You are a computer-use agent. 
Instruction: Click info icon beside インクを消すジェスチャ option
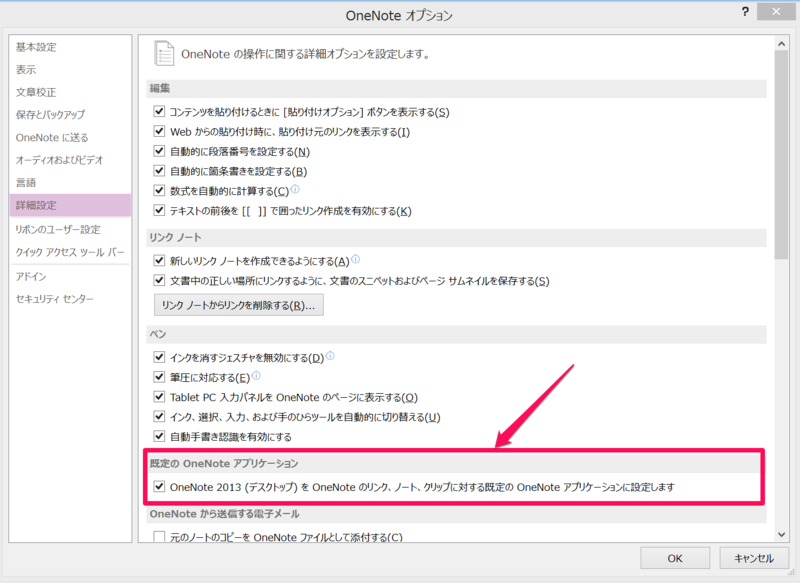tap(330, 356)
